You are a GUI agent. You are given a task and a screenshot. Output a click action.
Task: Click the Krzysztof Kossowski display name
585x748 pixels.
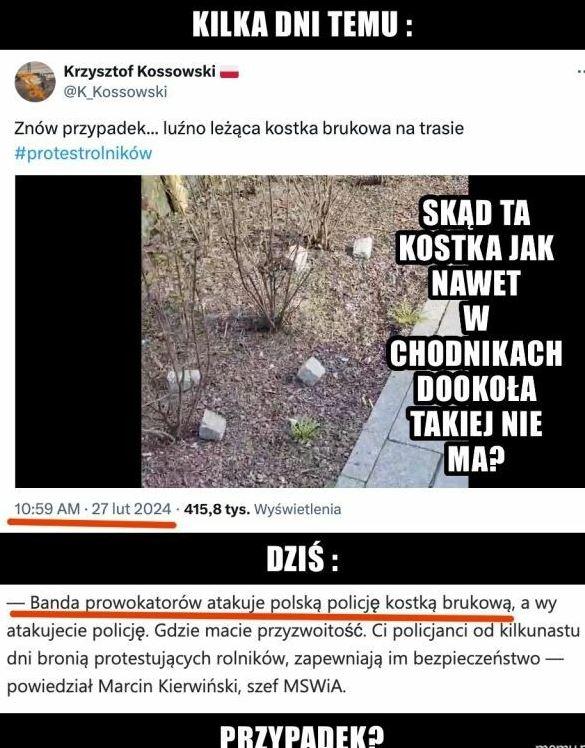(139, 72)
